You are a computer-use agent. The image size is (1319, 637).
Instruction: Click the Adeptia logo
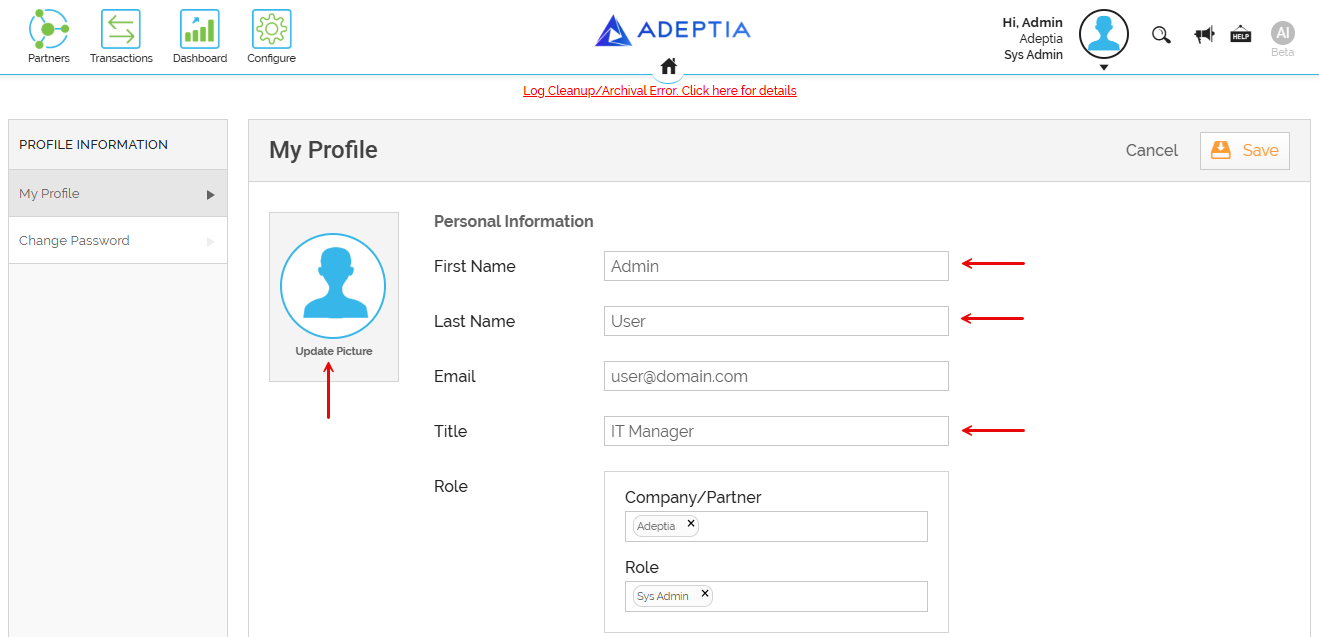pos(672,30)
